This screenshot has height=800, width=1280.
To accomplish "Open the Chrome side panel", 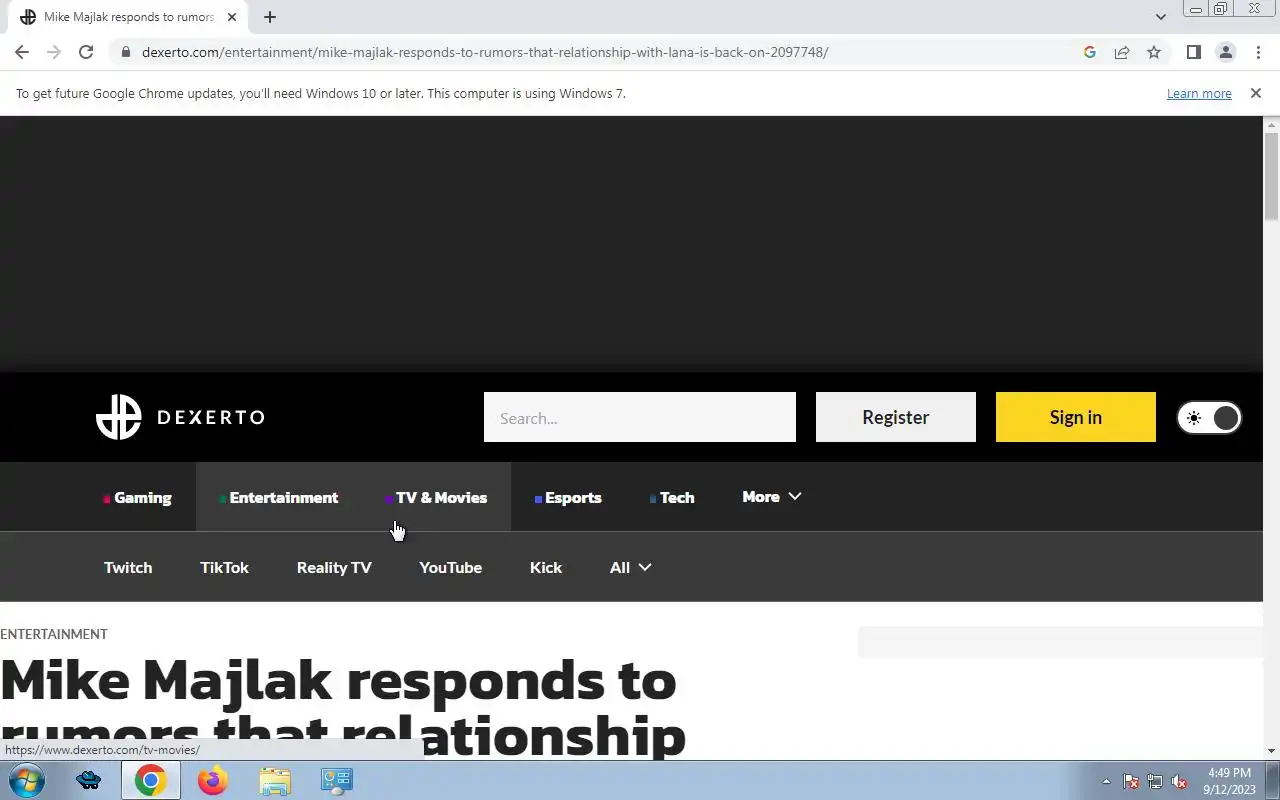I will (1193, 52).
